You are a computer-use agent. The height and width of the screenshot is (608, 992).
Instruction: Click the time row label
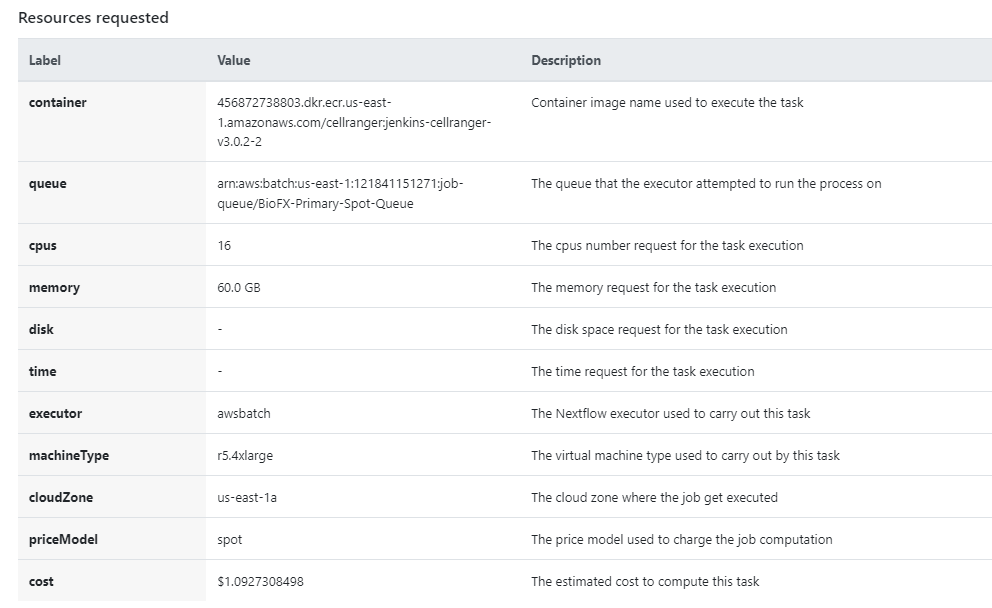coord(42,371)
